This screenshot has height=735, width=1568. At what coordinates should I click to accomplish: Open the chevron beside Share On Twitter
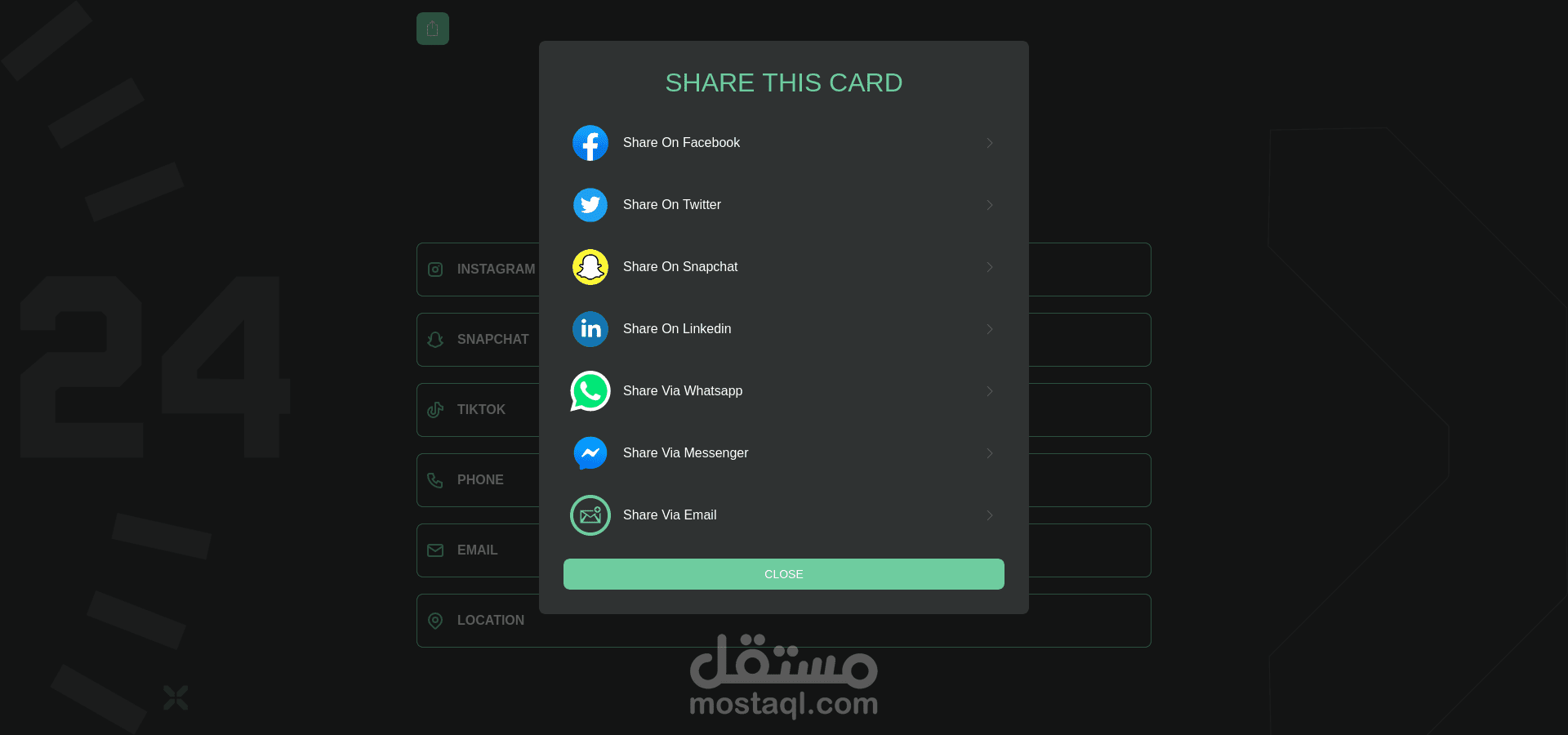[990, 205]
